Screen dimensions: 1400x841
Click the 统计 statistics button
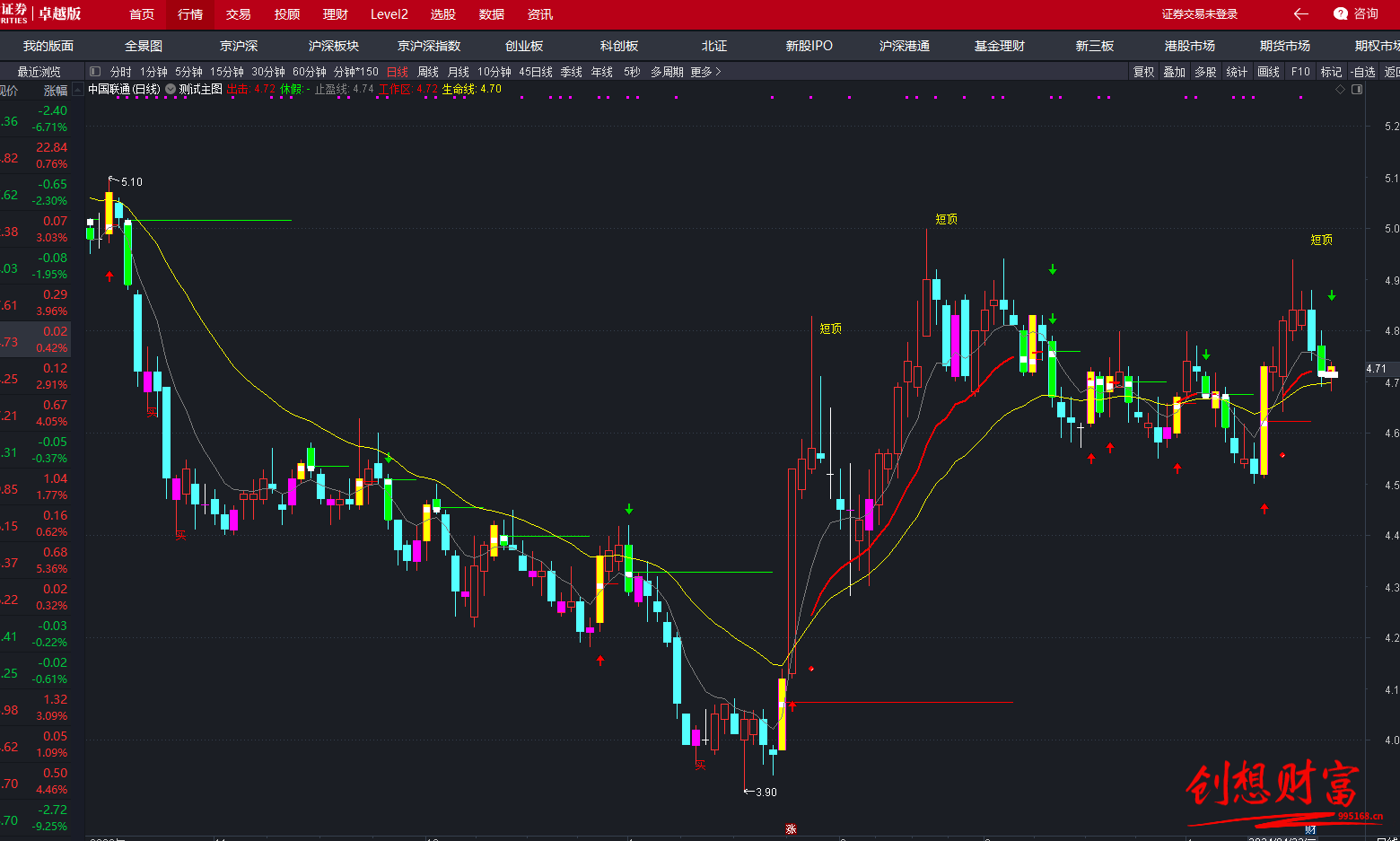click(1237, 72)
